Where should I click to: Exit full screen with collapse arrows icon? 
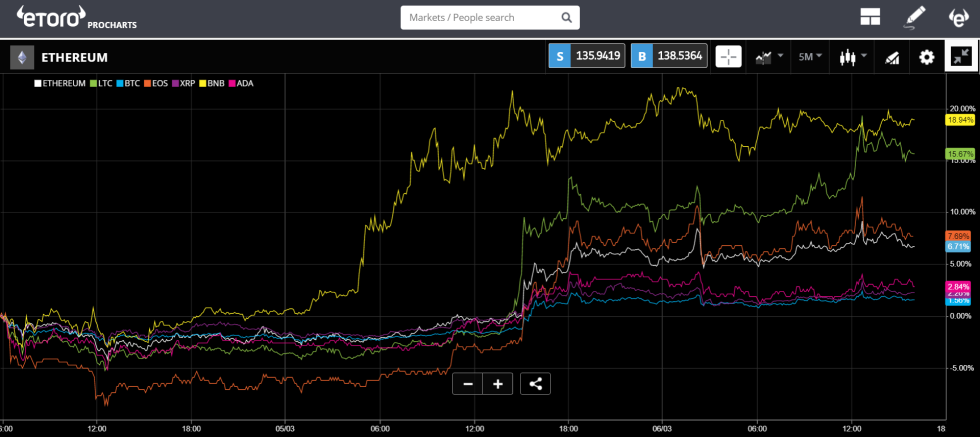click(x=961, y=57)
